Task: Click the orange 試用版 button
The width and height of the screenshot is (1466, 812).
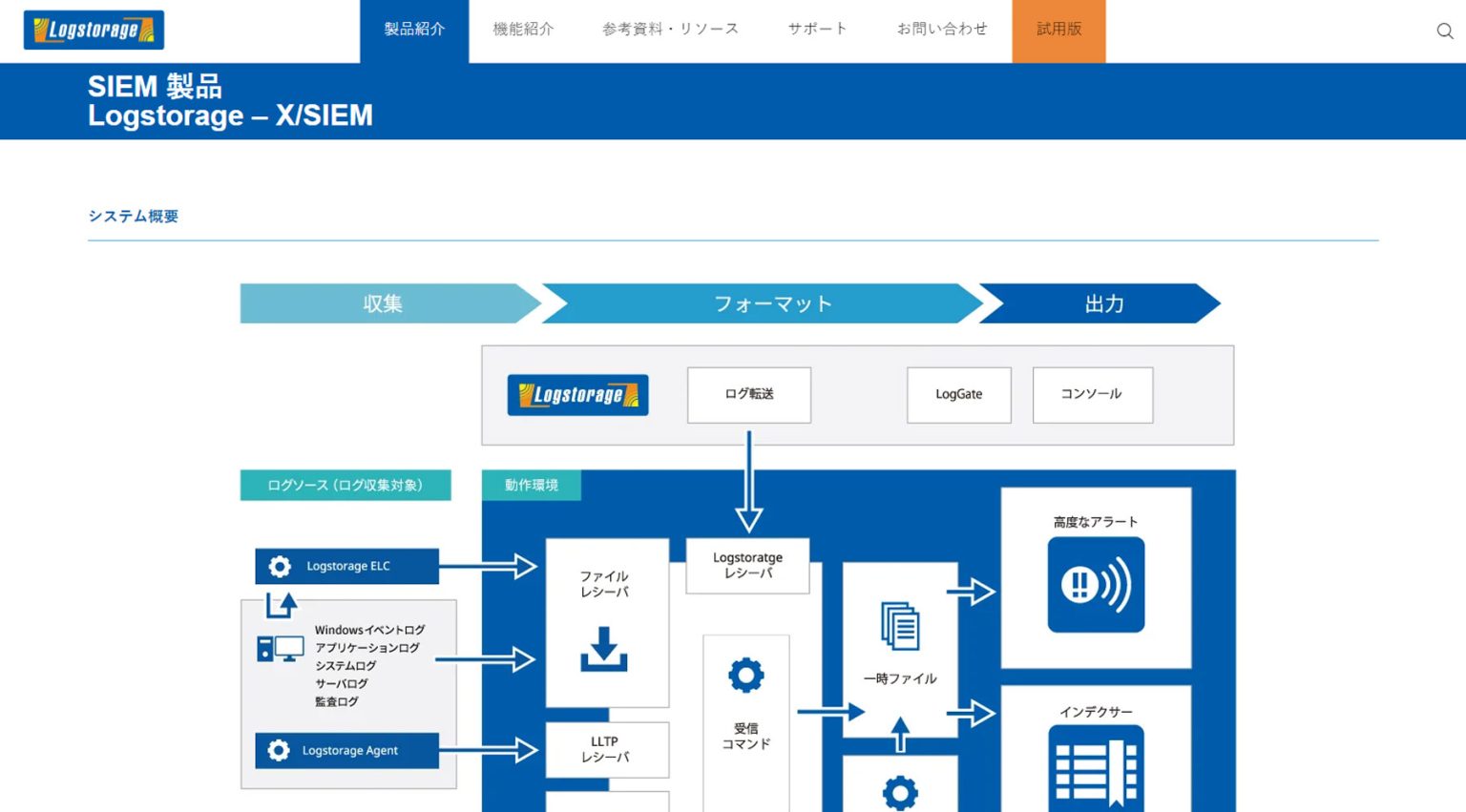Action: click(1058, 29)
